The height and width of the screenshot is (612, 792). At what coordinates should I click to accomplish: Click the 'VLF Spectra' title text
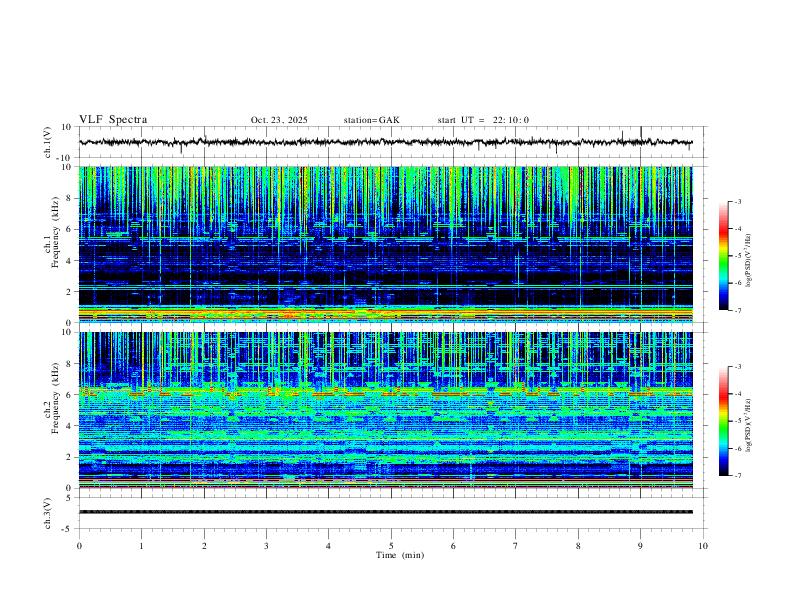[x=113, y=120]
